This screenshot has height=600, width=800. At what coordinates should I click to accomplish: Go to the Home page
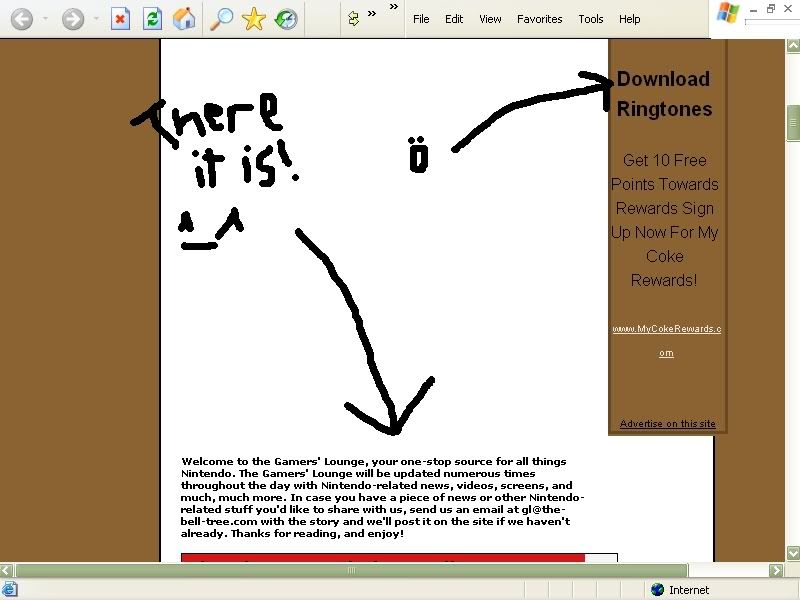[184, 19]
